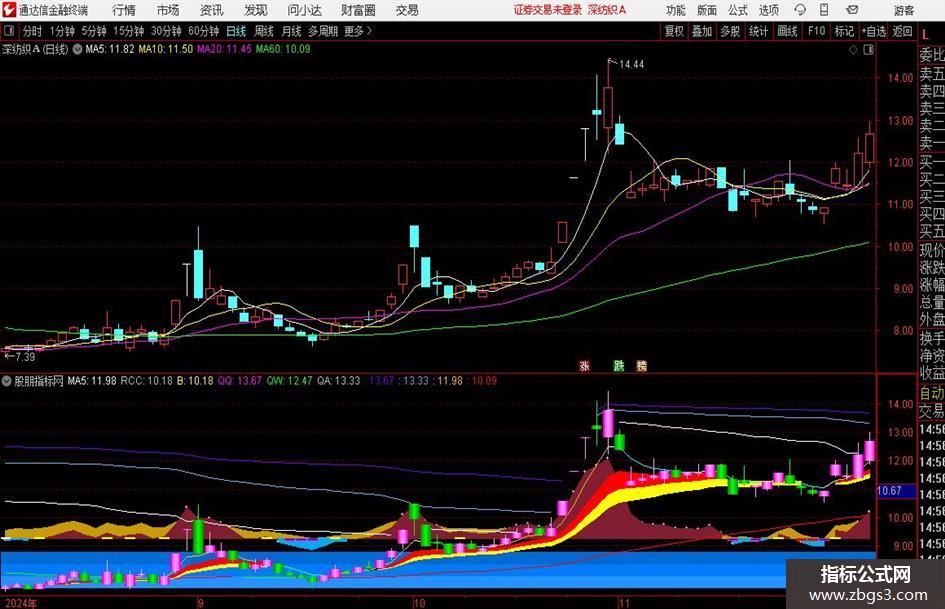Expand the 更多 periods chevron
This screenshot has width=945, height=609.
369,31
